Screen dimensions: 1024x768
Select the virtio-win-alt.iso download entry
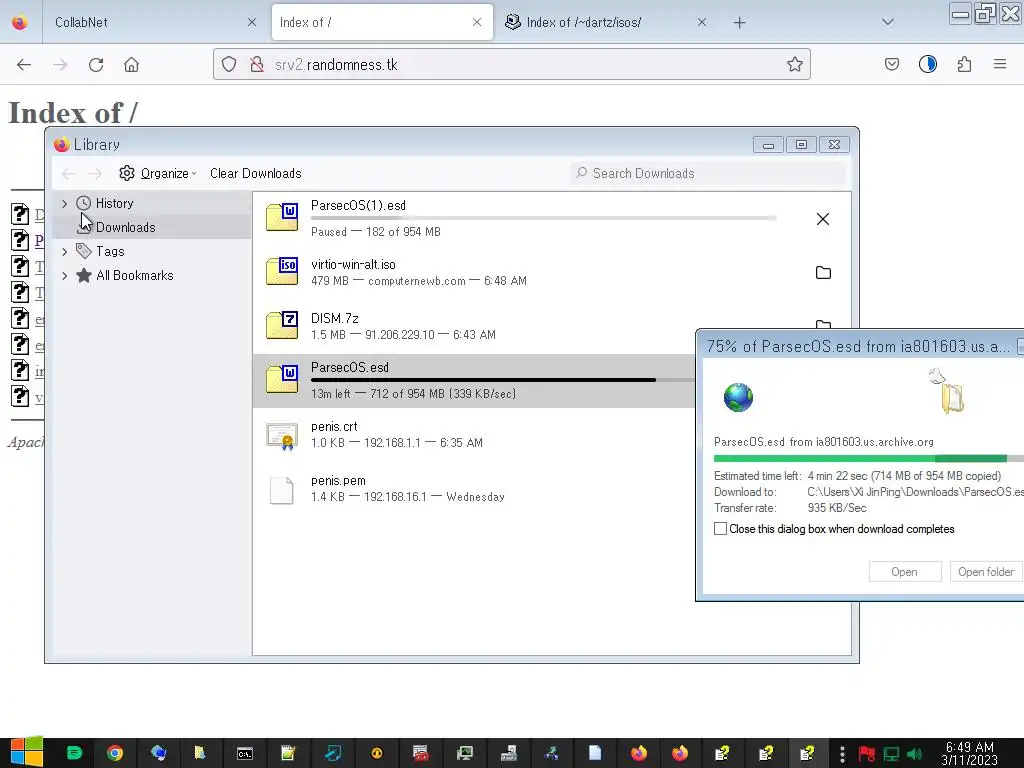pyautogui.click(x=552, y=272)
